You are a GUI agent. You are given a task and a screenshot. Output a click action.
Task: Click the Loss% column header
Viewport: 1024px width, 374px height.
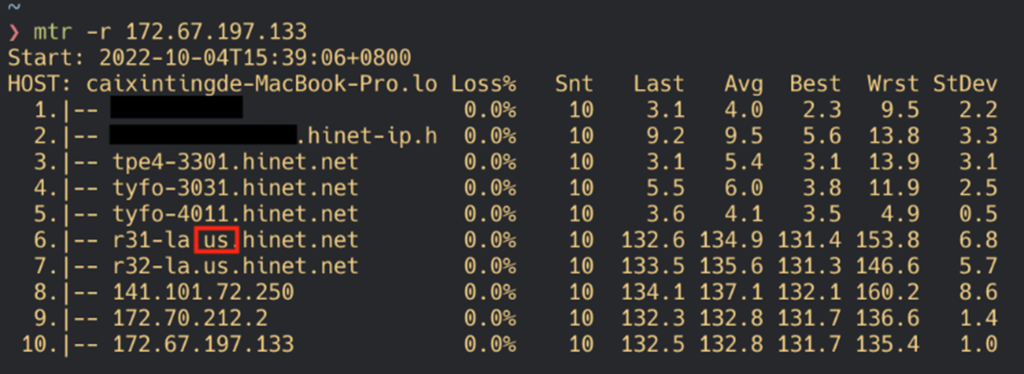(x=483, y=84)
